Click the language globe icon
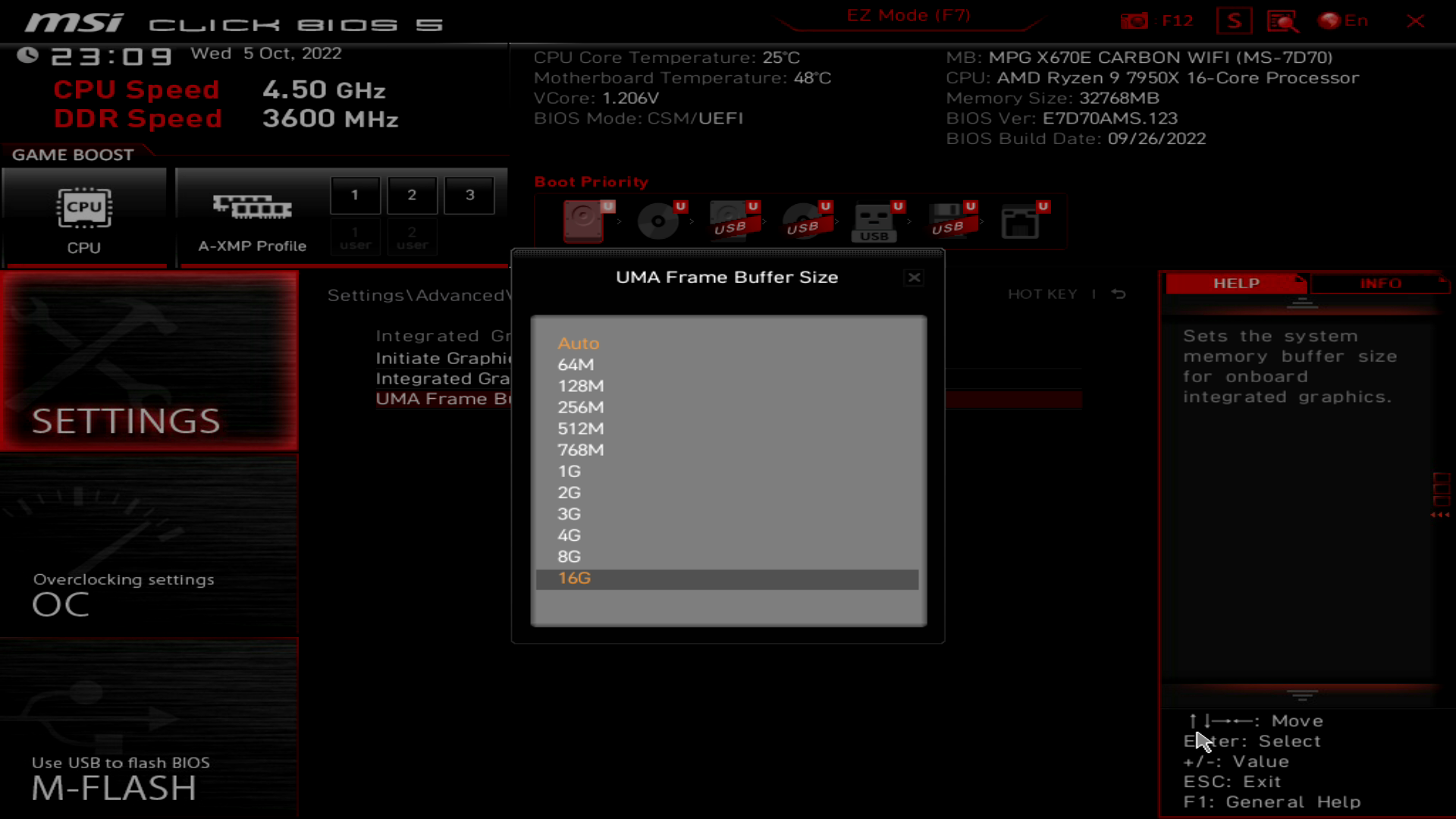Viewport: 1456px width, 819px height. pyautogui.click(x=1329, y=21)
